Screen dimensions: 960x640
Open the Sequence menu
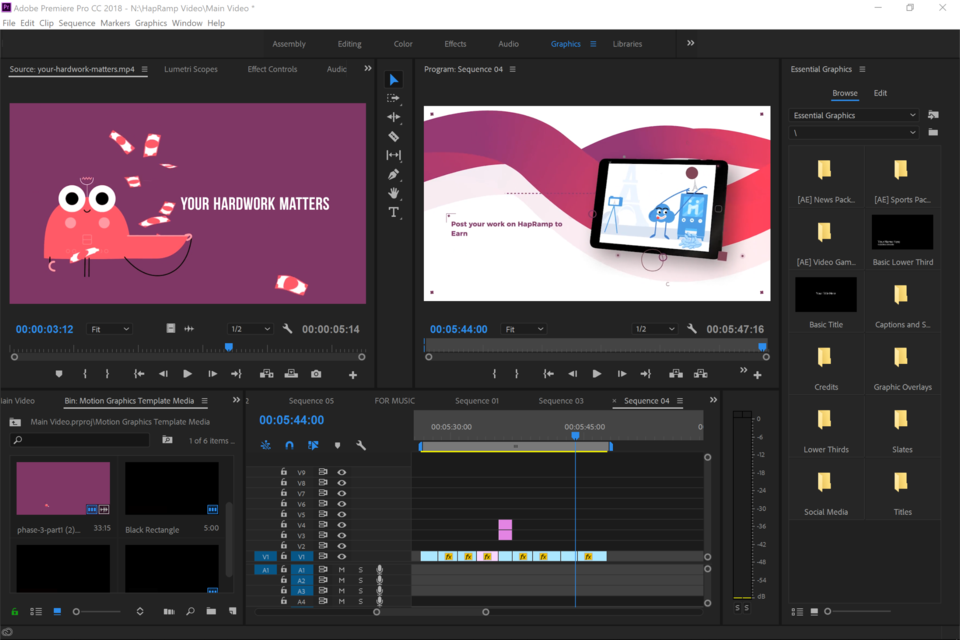point(77,23)
